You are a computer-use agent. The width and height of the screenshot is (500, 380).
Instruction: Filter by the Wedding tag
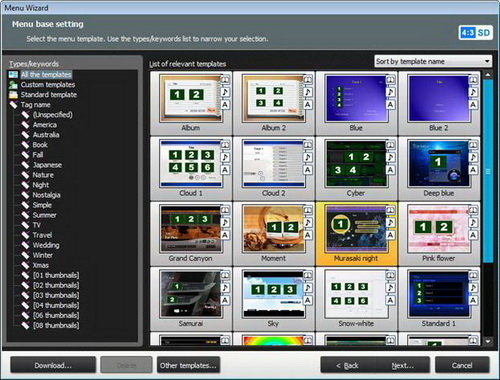46,245
